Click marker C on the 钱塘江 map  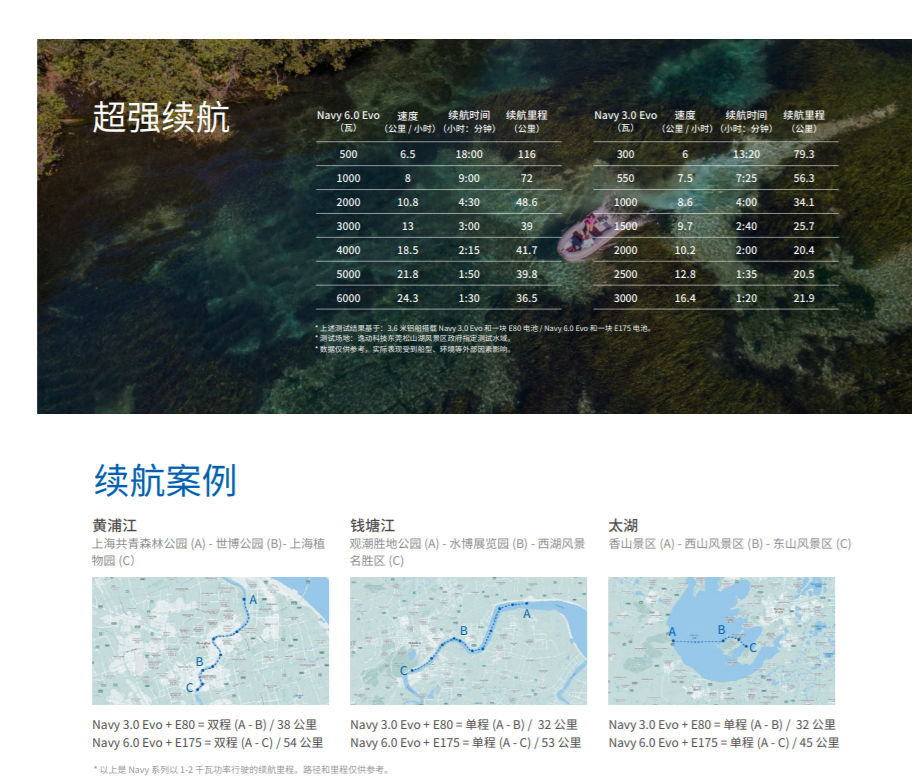click(404, 671)
